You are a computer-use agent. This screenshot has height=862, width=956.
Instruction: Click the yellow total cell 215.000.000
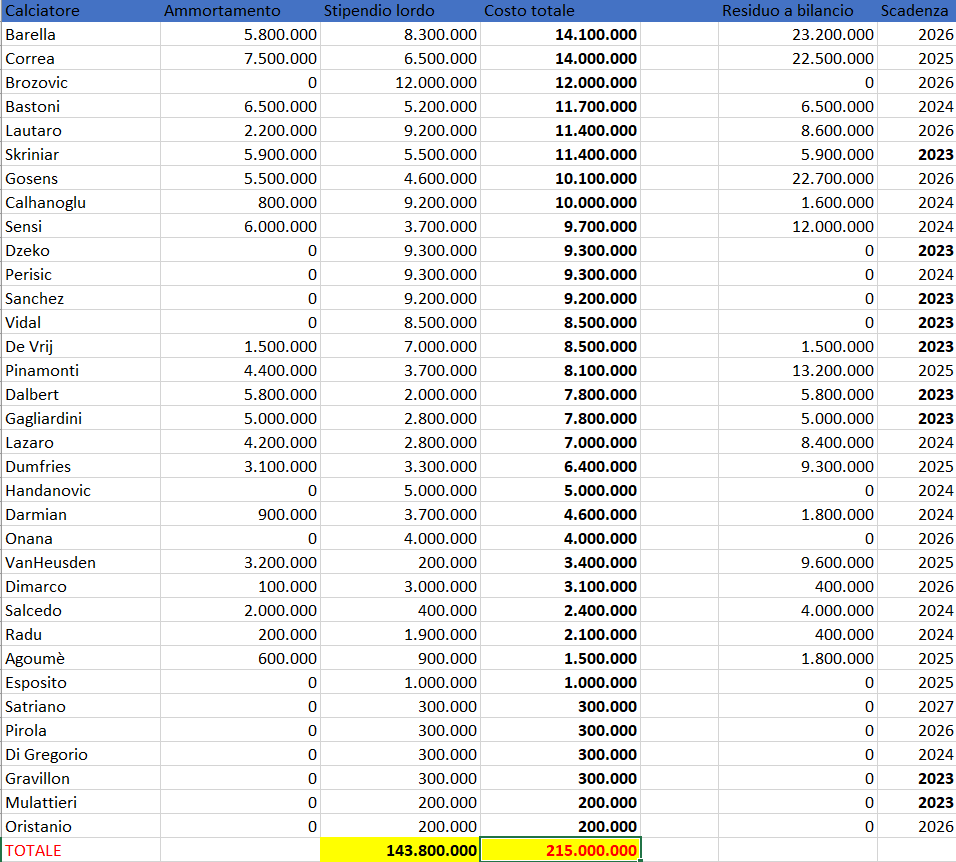(x=560, y=850)
